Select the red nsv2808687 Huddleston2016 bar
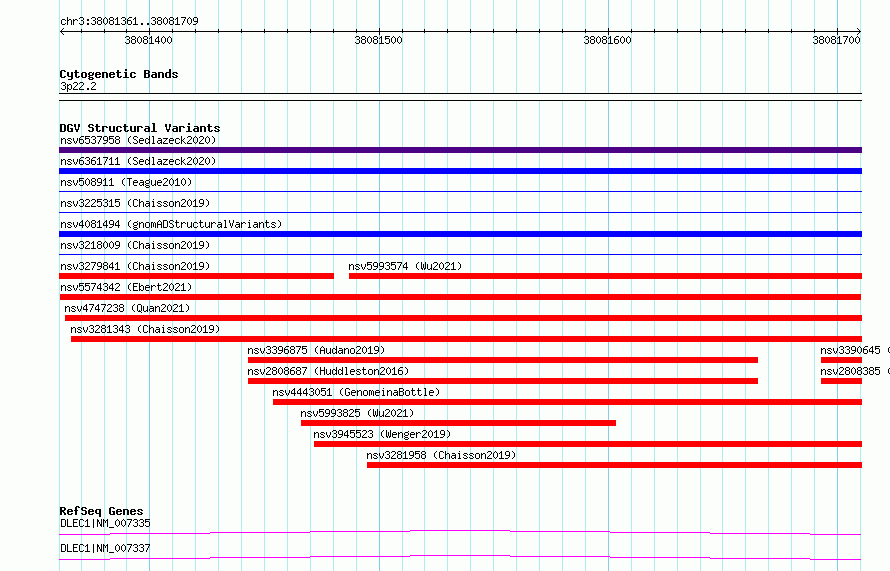The image size is (890, 571). (x=503, y=381)
